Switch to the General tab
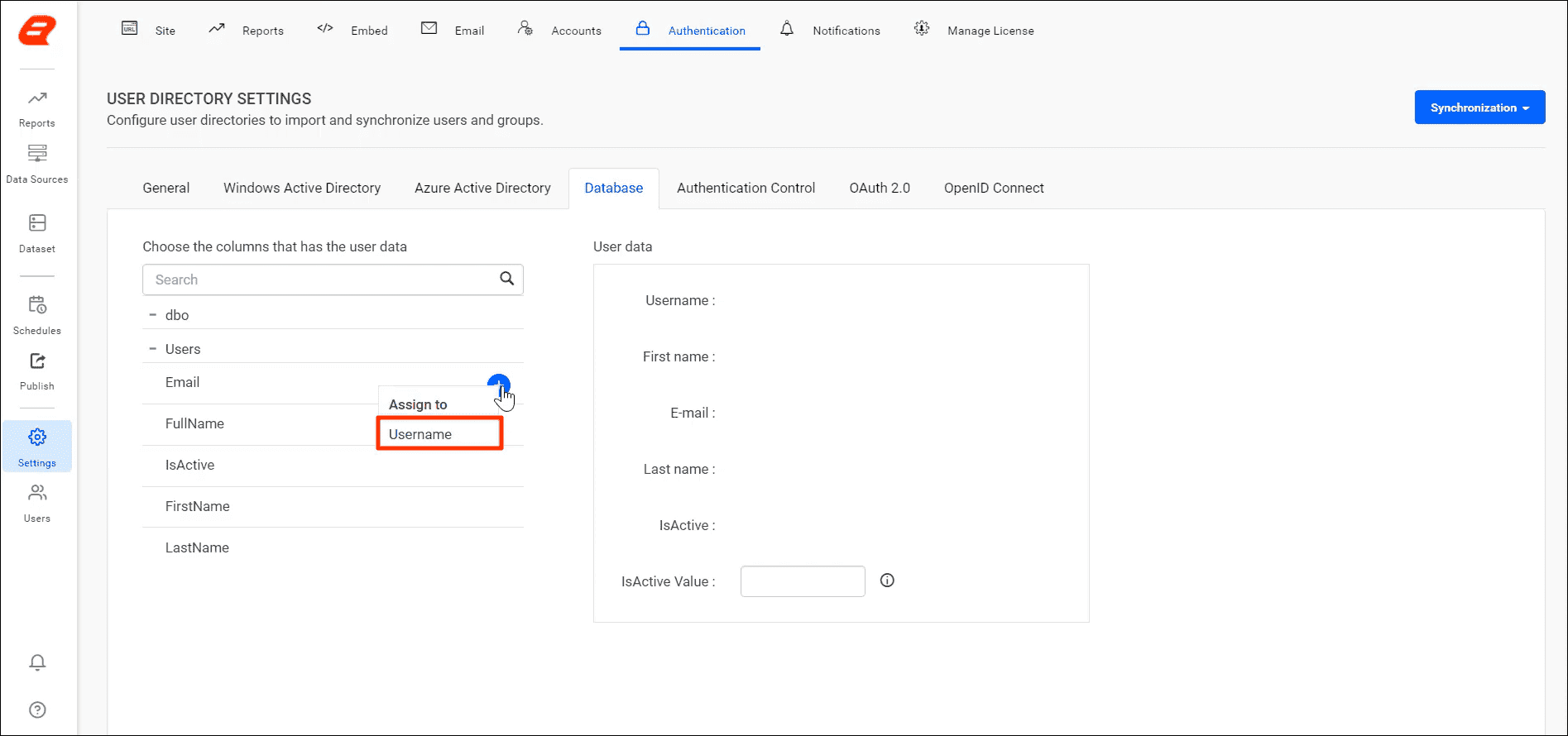The width and height of the screenshot is (1568, 736). click(166, 188)
